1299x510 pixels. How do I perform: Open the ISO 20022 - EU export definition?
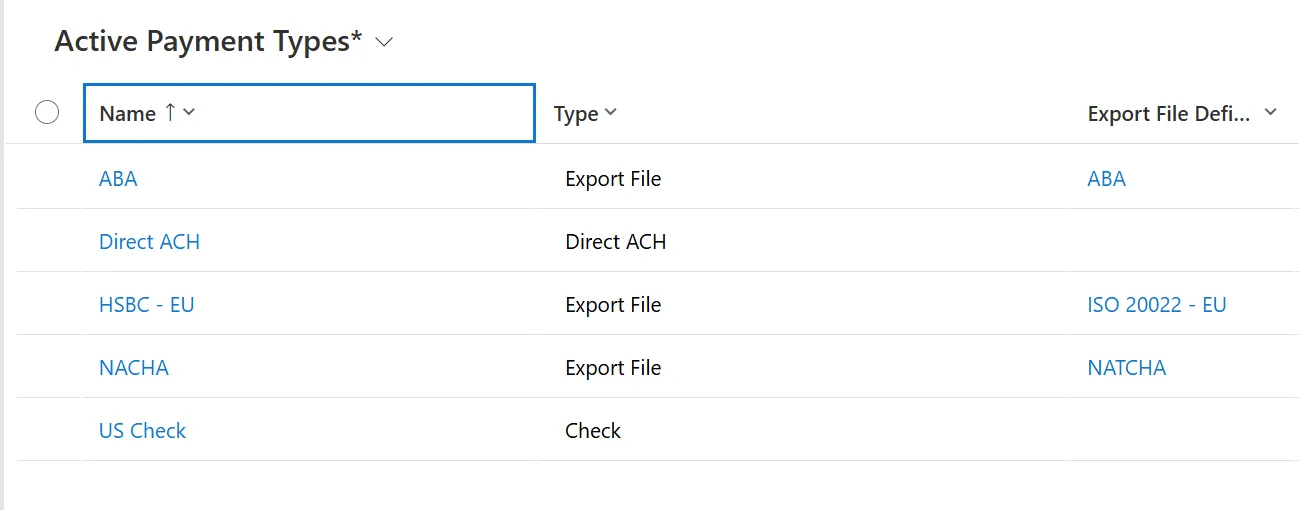coord(1156,305)
